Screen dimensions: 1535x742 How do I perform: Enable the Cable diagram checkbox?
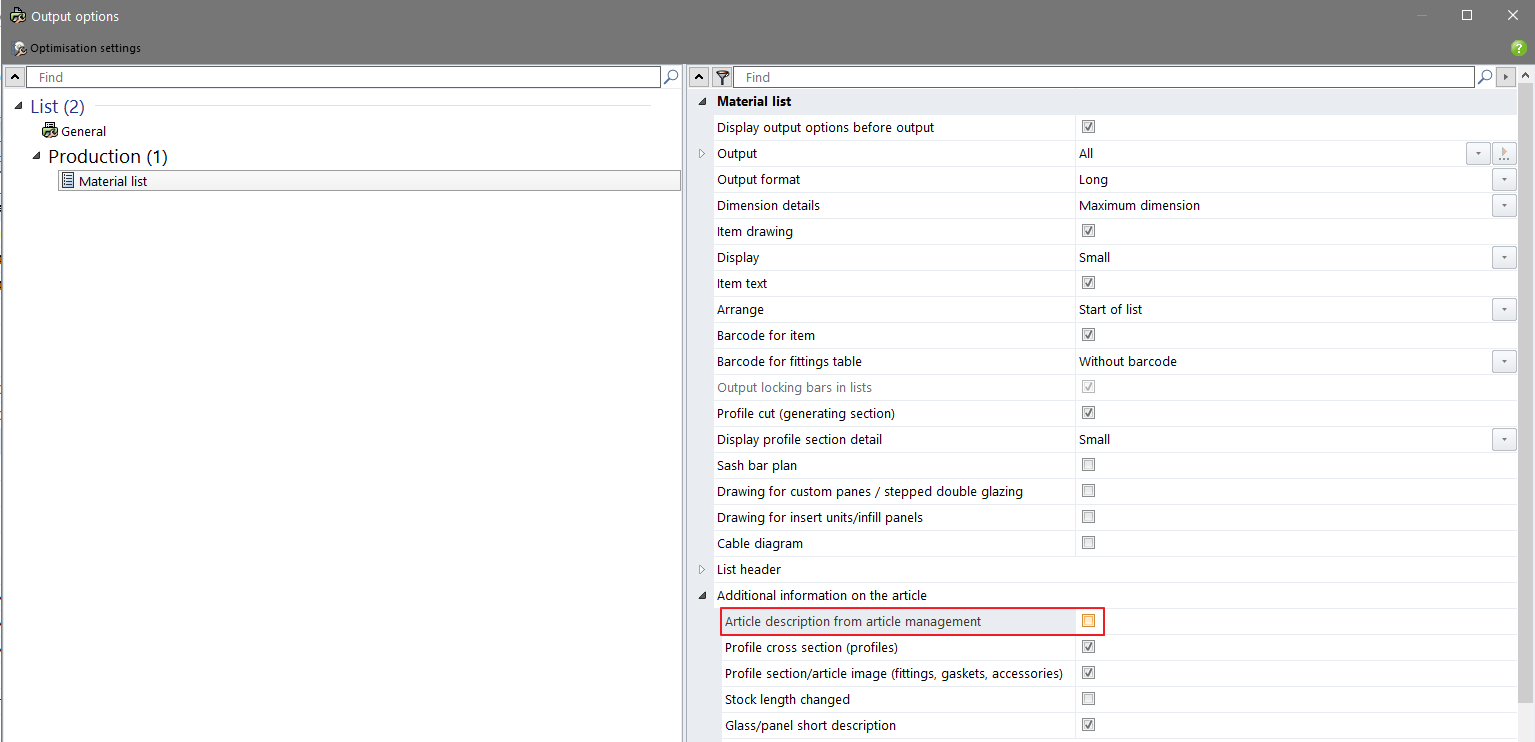[1088, 543]
